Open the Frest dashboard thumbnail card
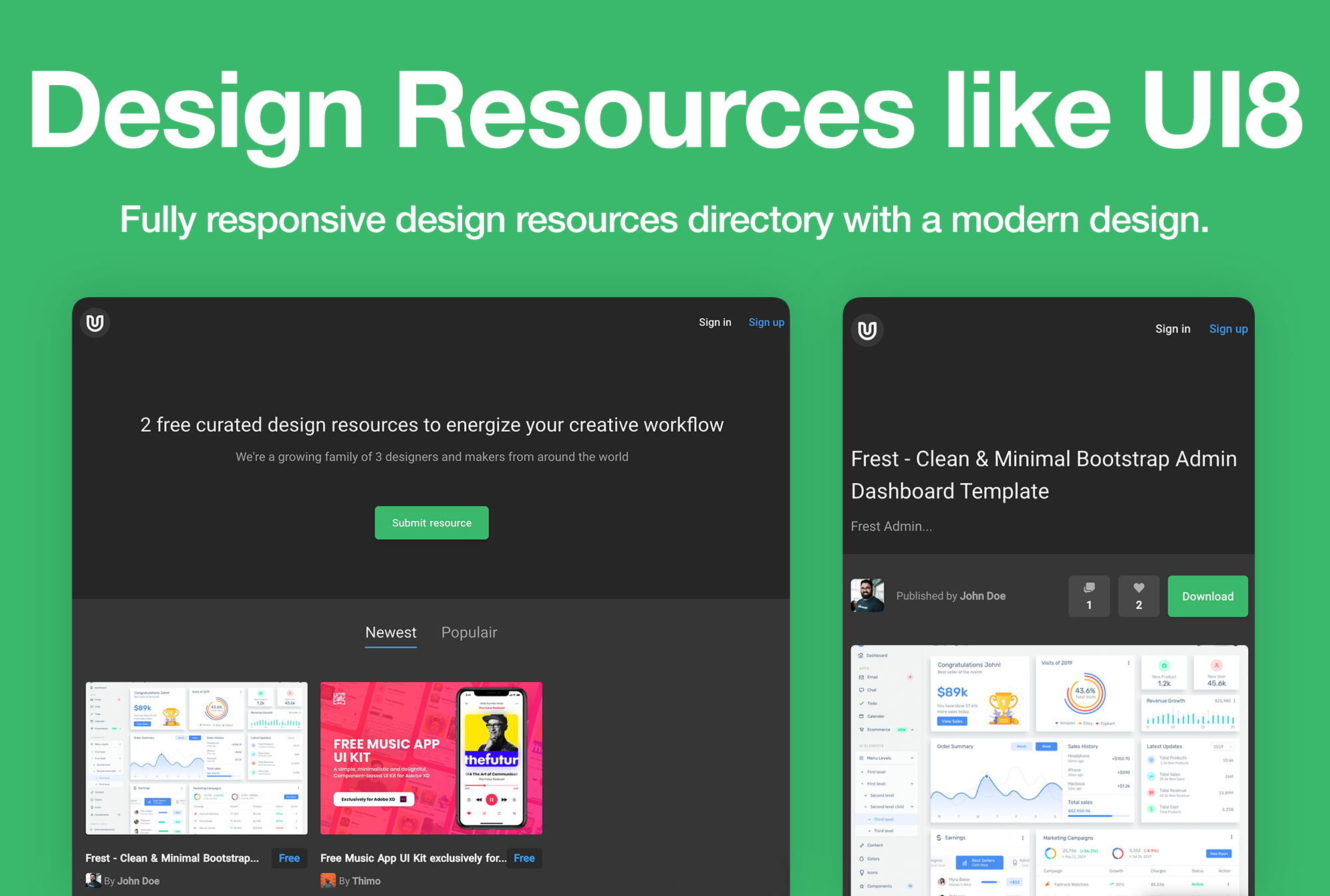This screenshot has height=896, width=1330. (x=197, y=758)
